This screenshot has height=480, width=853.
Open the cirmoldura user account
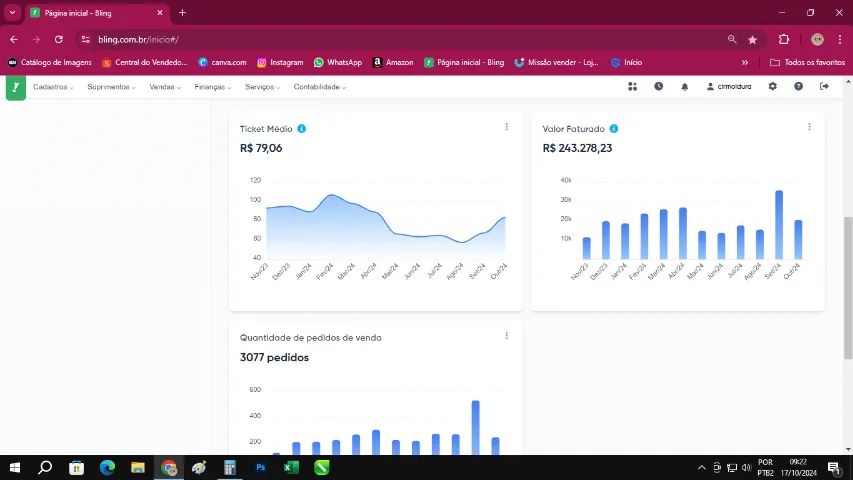point(733,87)
